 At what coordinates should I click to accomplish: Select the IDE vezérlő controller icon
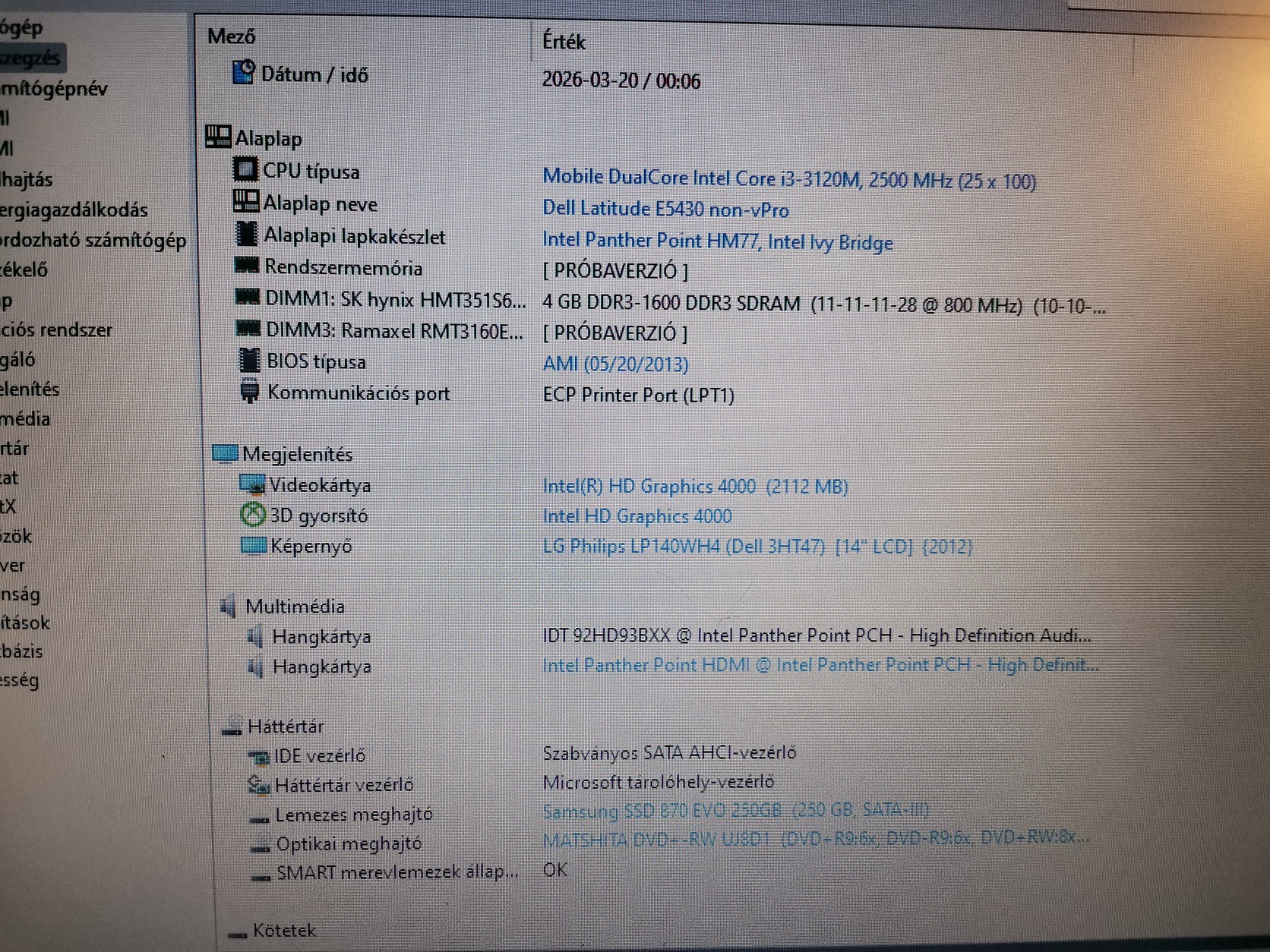point(259,756)
